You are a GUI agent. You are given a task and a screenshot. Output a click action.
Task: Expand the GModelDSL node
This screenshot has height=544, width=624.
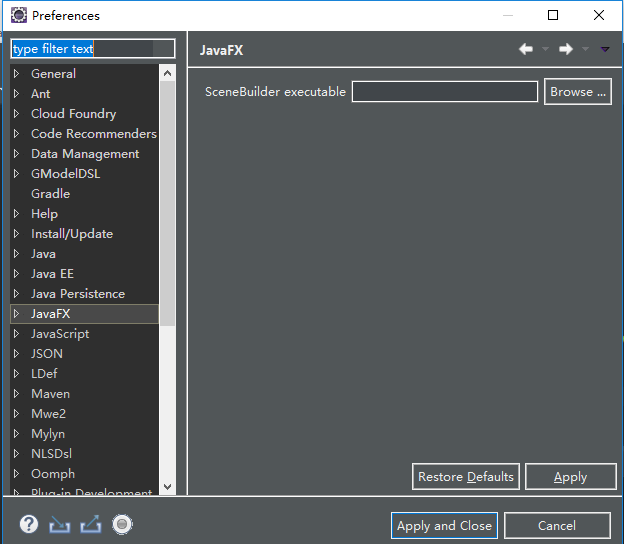(16, 174)
